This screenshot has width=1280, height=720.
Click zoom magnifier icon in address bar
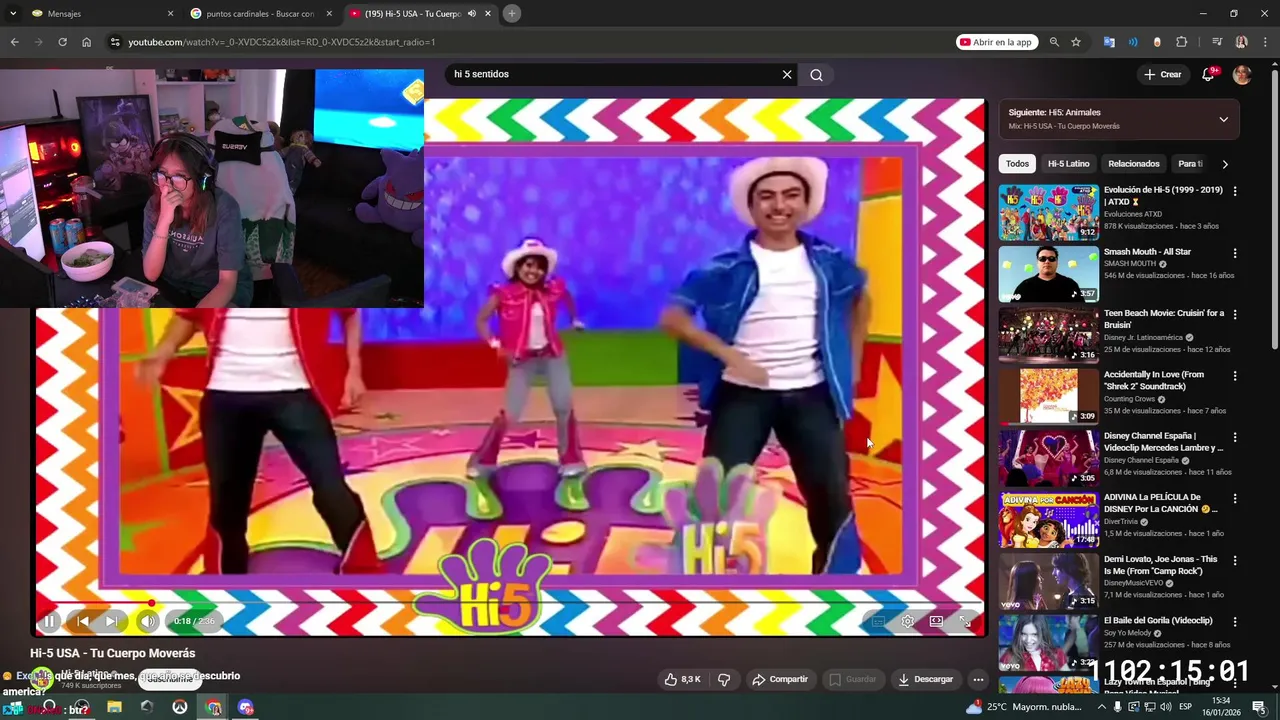point(1054,42)
